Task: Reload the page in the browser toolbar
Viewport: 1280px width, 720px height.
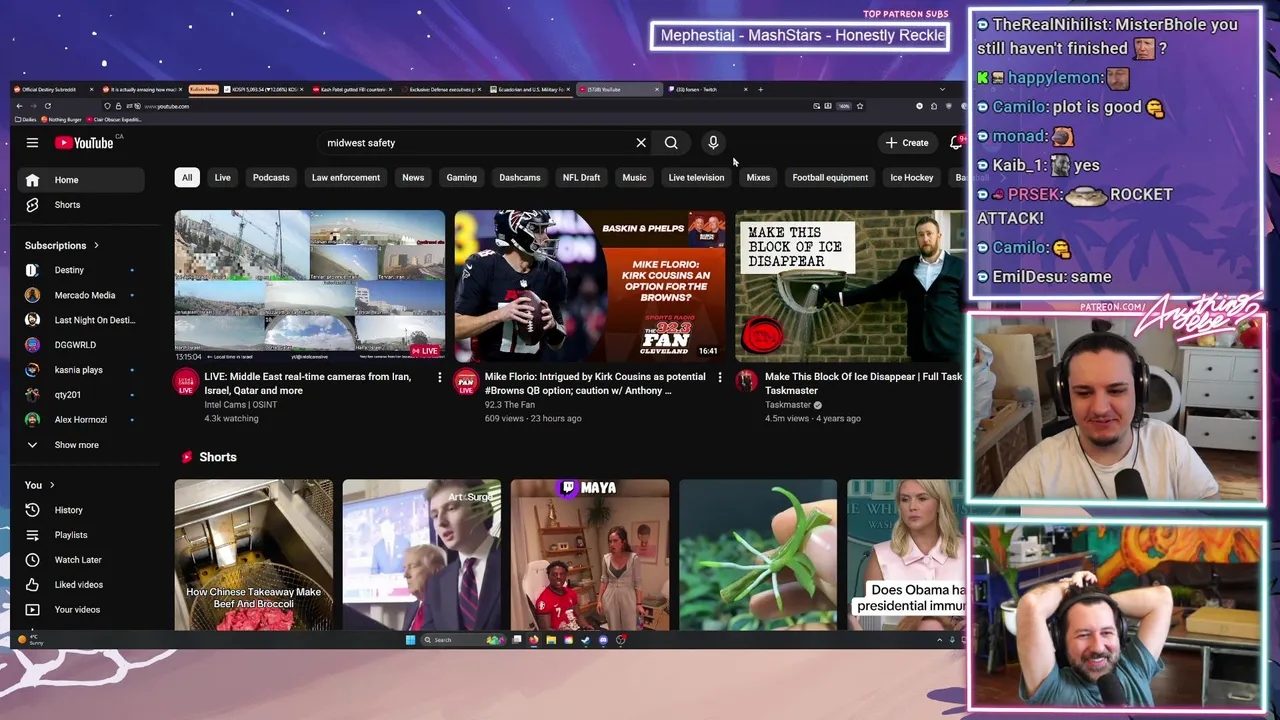Action: coord(48,106)
